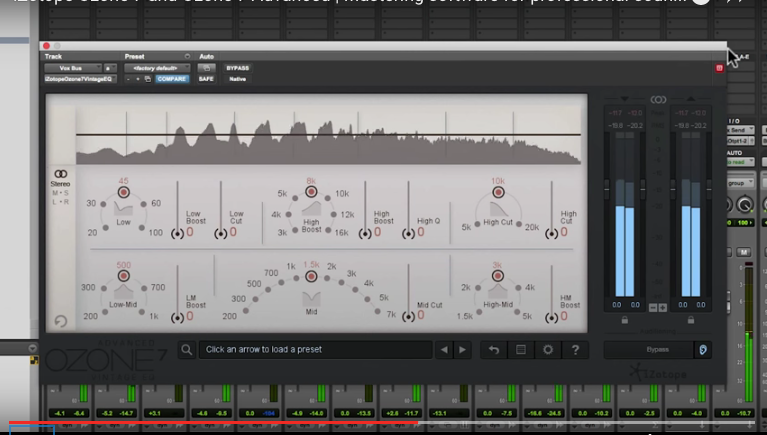The height and width of the screenshot is (435, 767).
Task: Reset the EQ with the circular arrow icon
Action: tap(61, 321)
